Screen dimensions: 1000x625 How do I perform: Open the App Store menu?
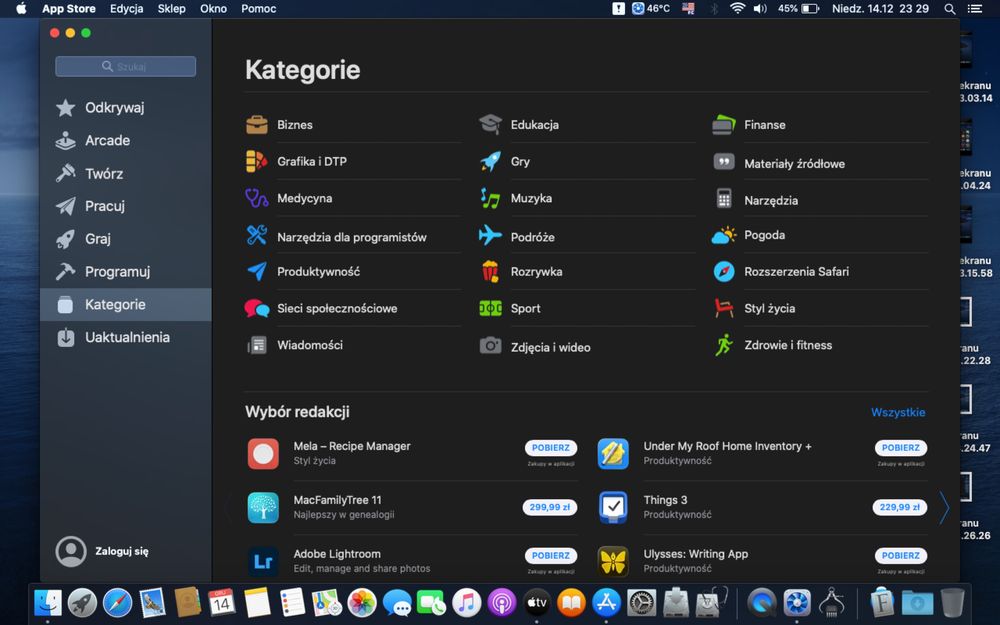[69, 8]
